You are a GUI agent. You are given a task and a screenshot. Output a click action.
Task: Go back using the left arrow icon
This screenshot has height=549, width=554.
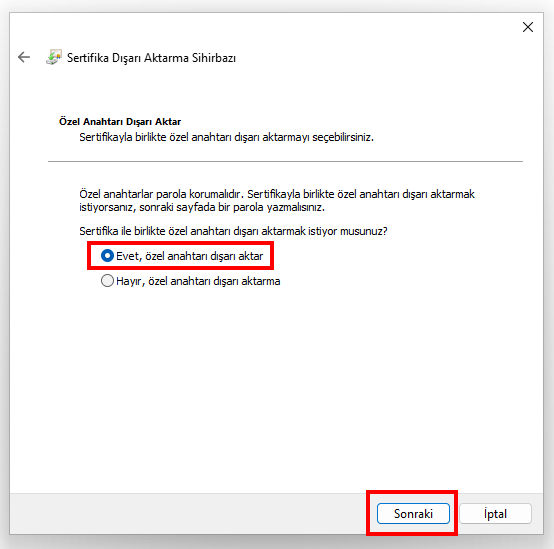pyautogui.click(x=24, y=57)
